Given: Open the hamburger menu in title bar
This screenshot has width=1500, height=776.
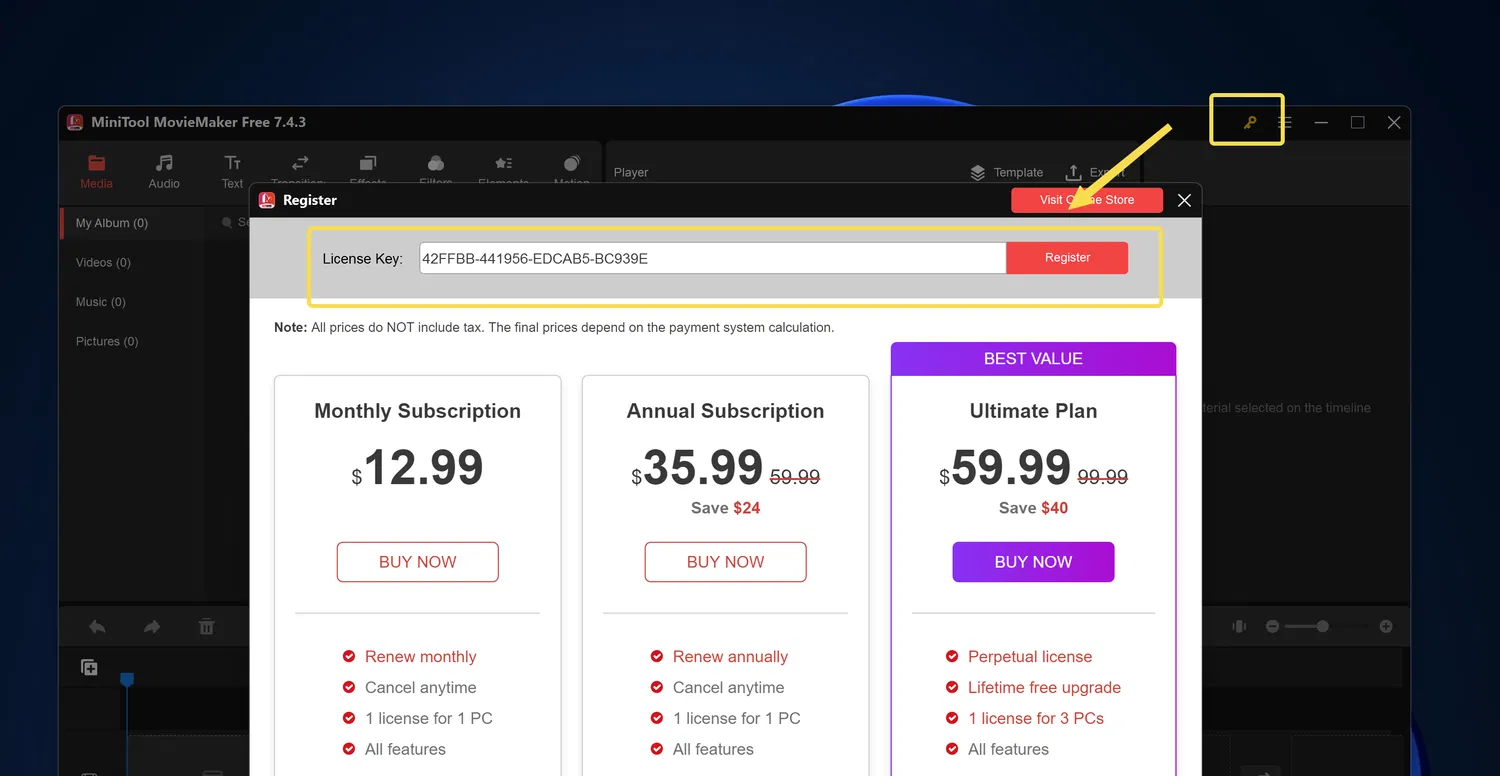Looking at the screenshot, I should [1285, 122].
